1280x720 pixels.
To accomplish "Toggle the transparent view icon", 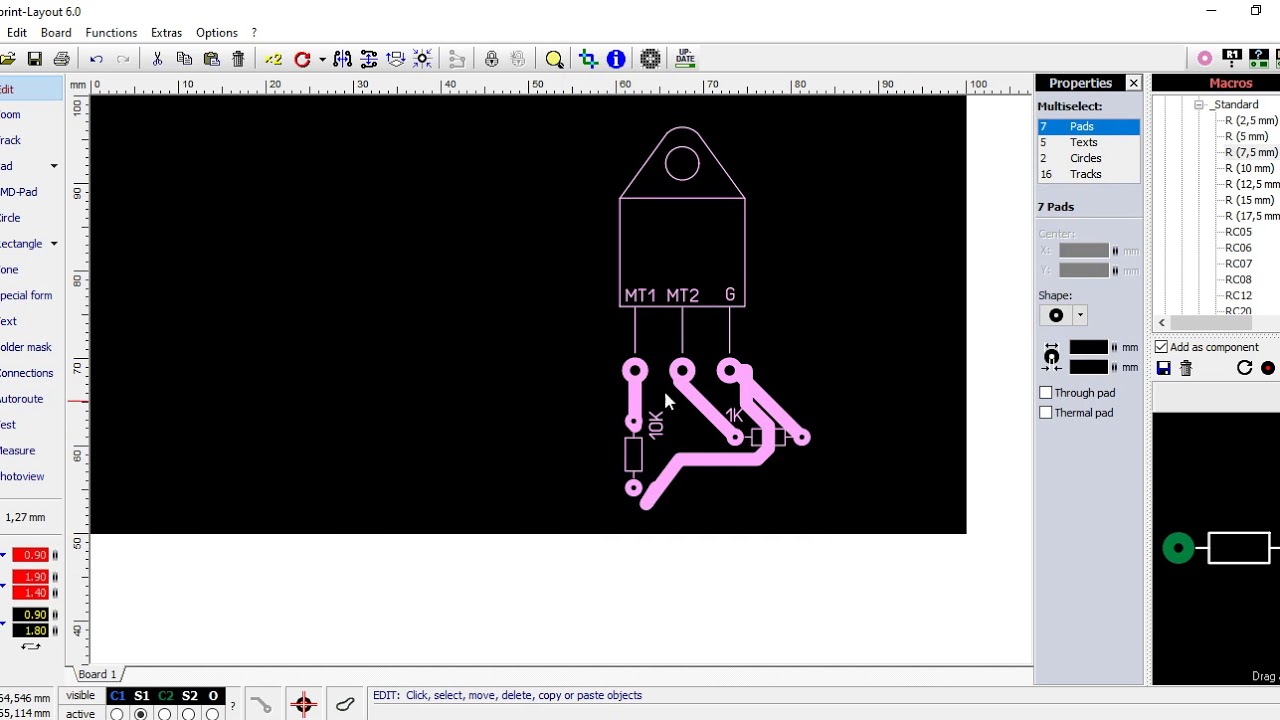I will [x=588, y=59].
